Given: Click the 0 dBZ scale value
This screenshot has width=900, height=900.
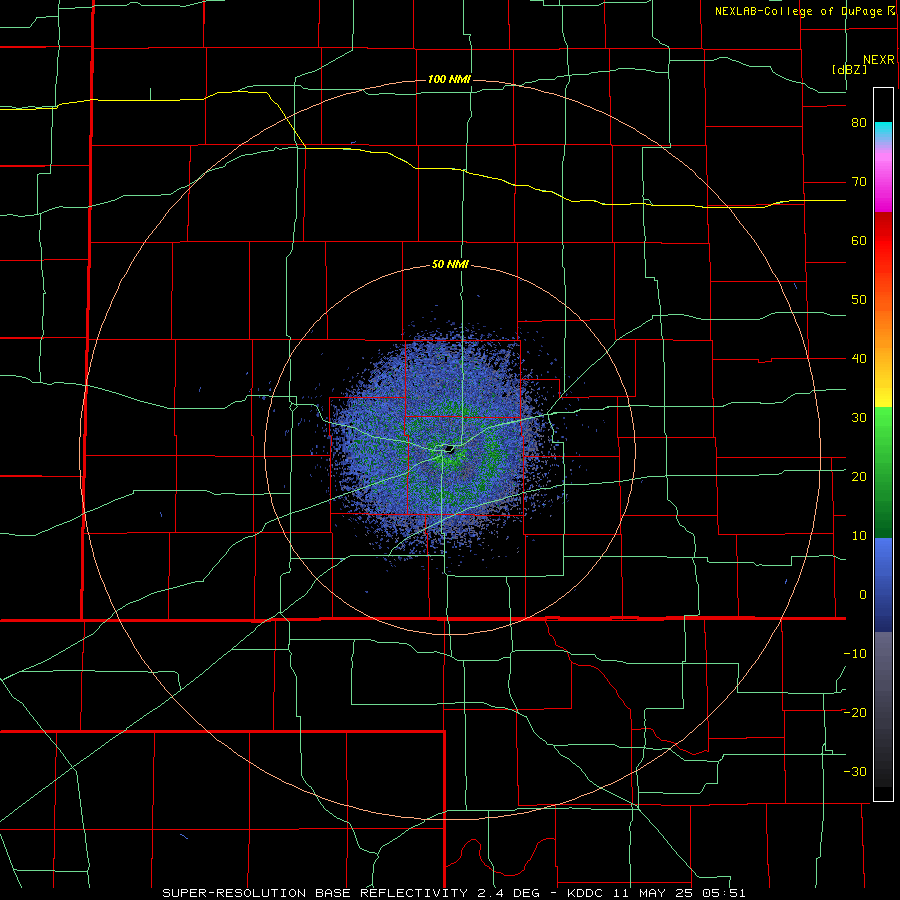Looking at the screenshot, I should (863, 595).
